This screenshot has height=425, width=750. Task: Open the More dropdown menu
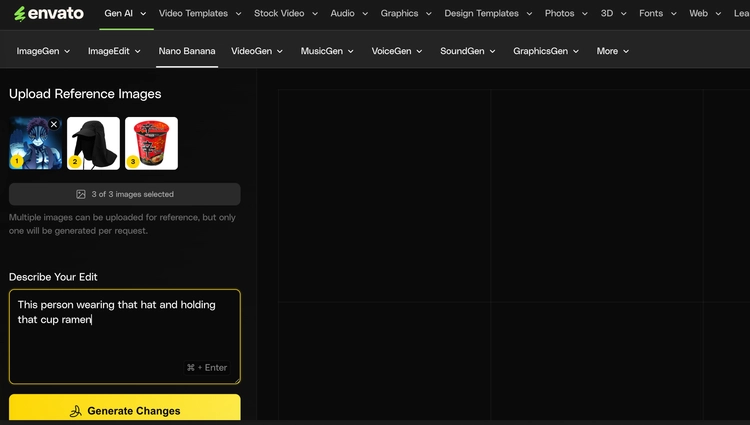point(612,51)
